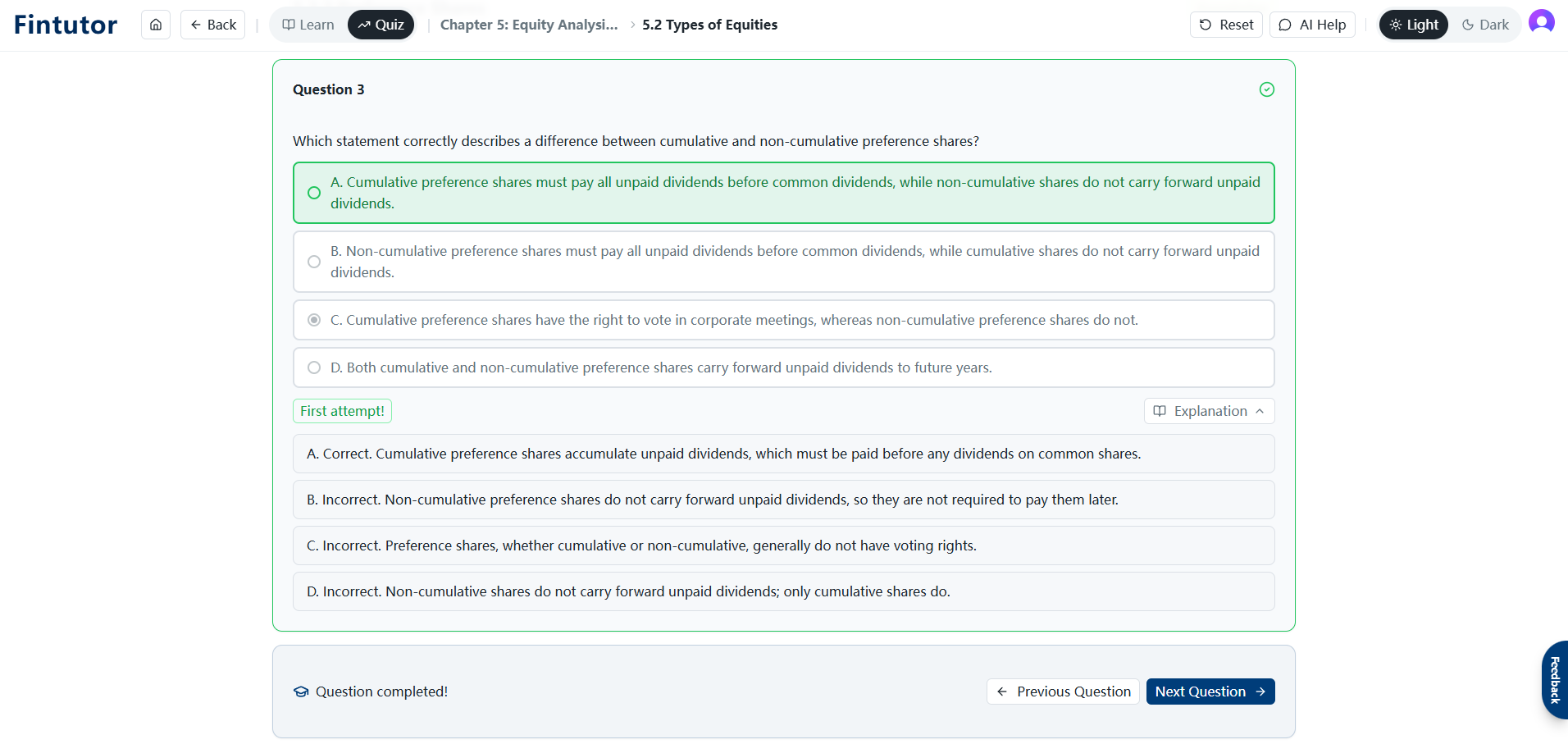
Task: Open the user profile avatar
Action: coord(1542,22)
